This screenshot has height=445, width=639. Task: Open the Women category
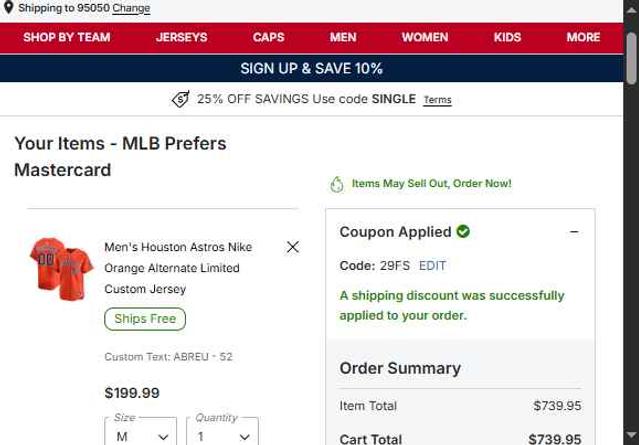pos(425,38)
